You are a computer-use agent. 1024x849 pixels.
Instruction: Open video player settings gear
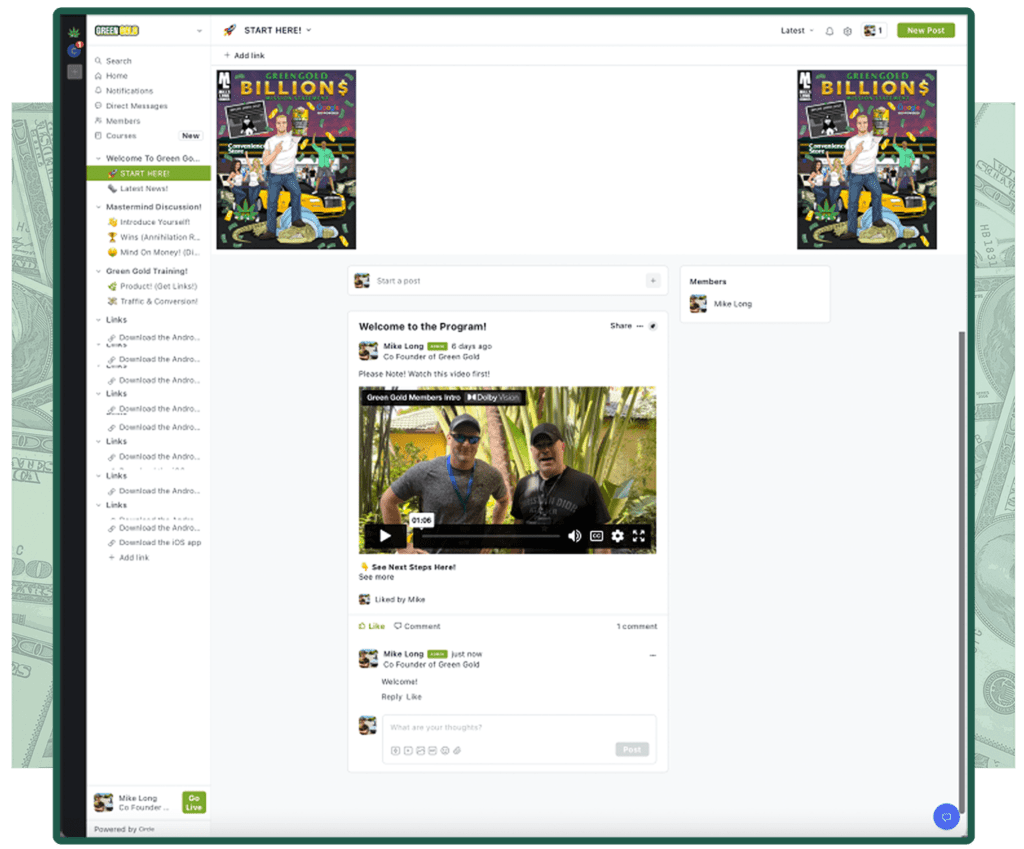point(617,536)
